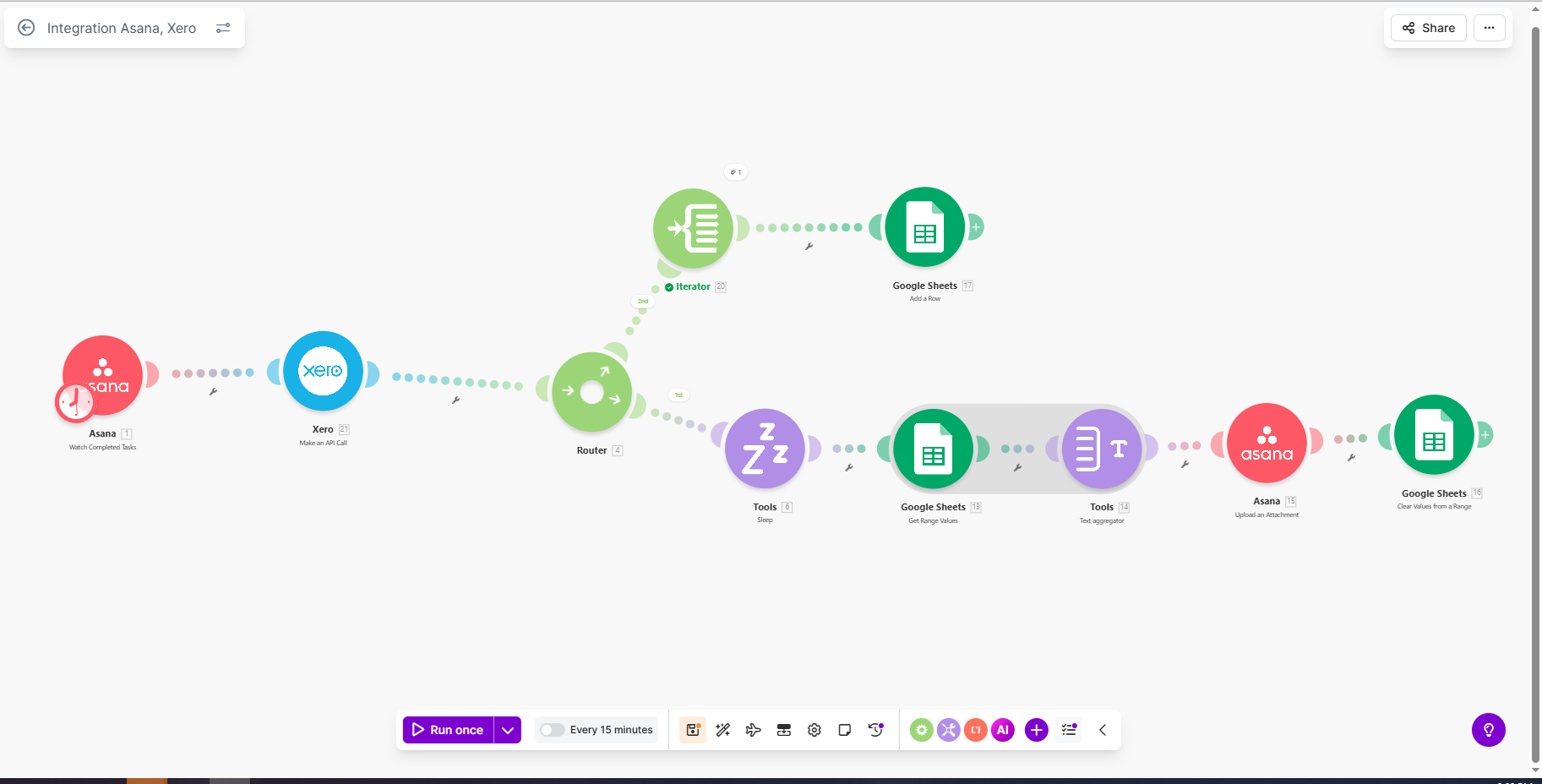Screen dimensions: 1542x784
Task: Open the Asana Watch Completed Tasks module
Action: 103,374
